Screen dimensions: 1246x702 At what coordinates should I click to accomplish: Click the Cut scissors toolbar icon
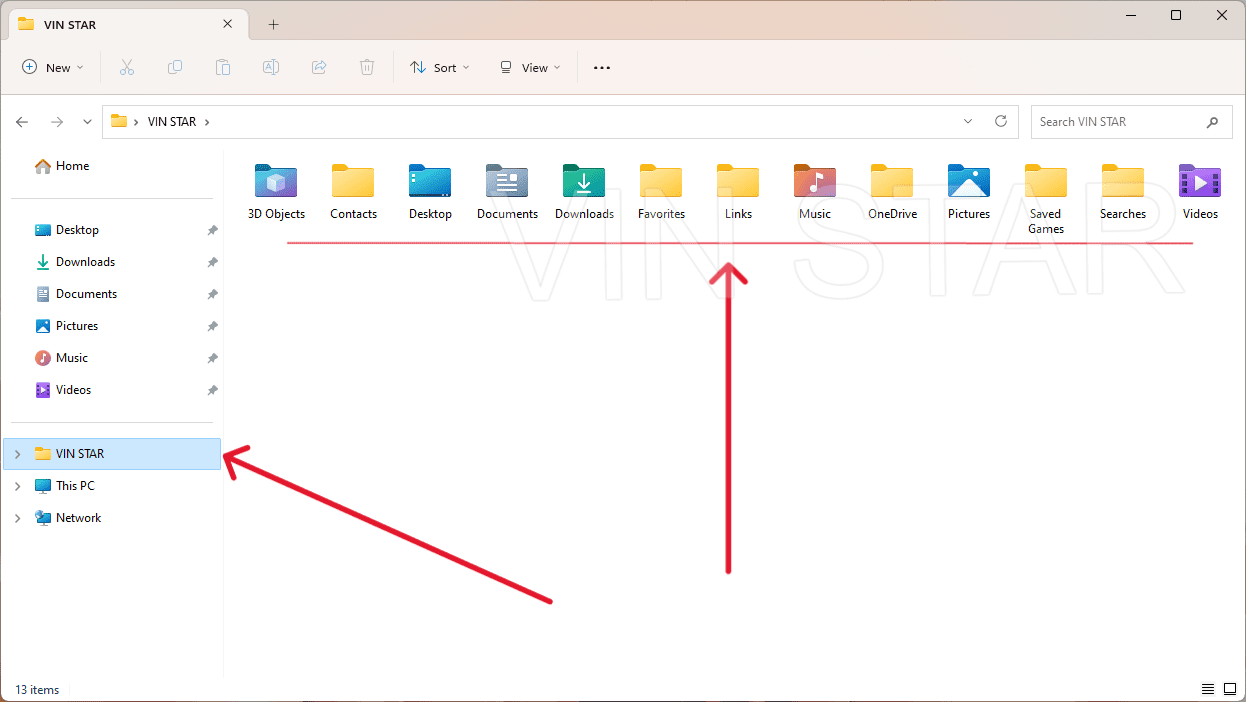pyautogui.click(x=127, y=67)
